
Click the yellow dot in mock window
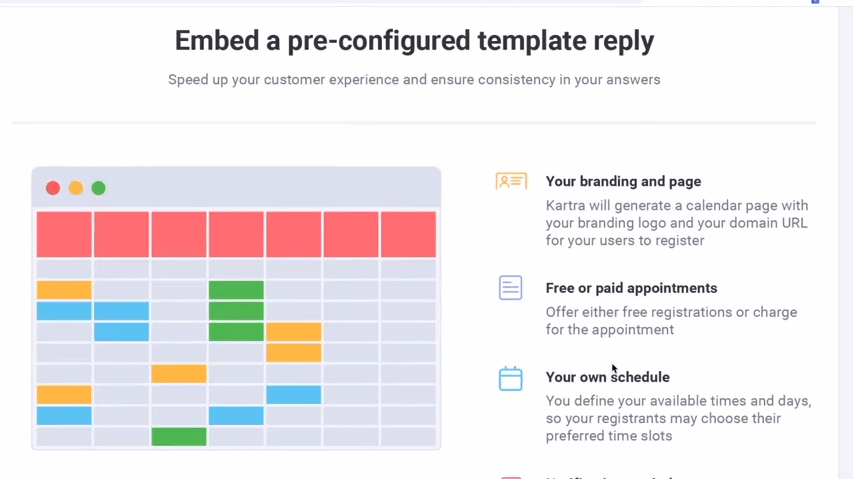pyautogui.click(x=76, y=188)
